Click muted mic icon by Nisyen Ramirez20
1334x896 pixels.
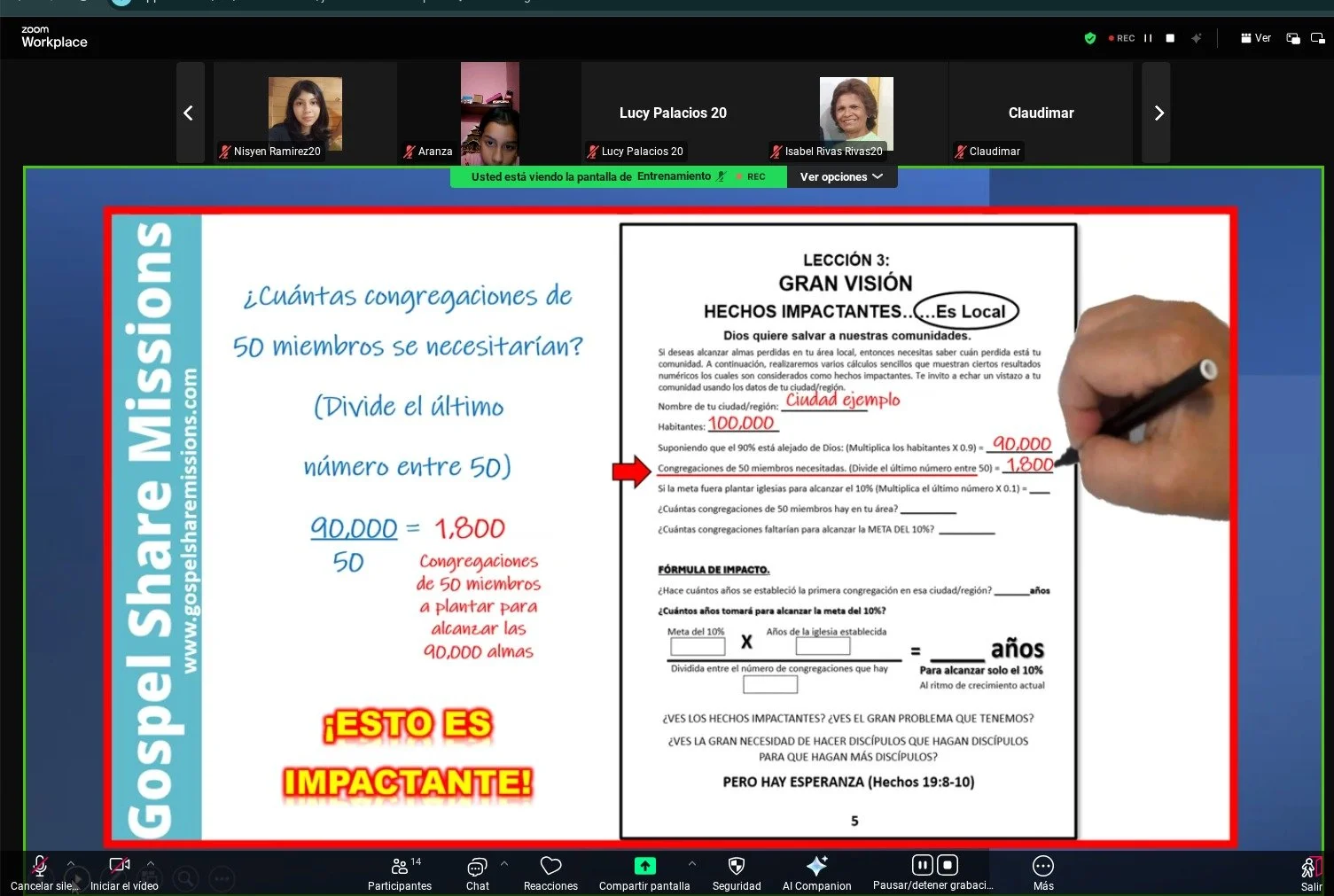(x=225, y=152)
